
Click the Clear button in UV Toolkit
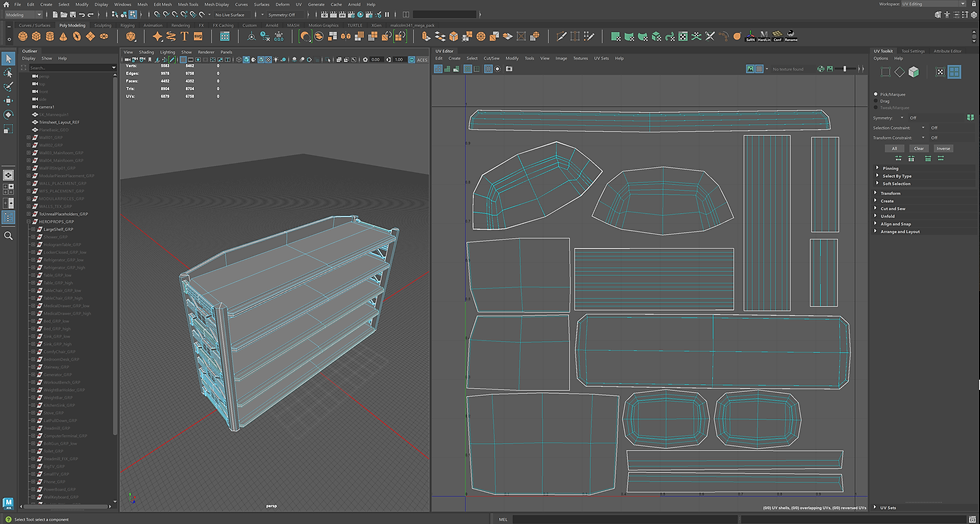919,148
